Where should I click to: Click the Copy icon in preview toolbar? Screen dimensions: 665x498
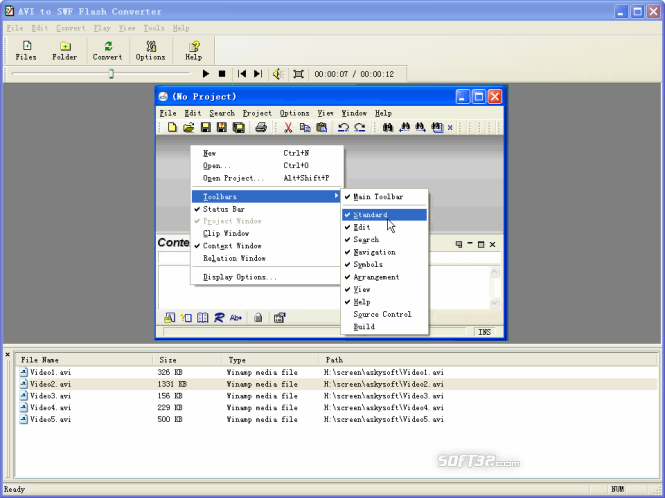pos(305,127)
